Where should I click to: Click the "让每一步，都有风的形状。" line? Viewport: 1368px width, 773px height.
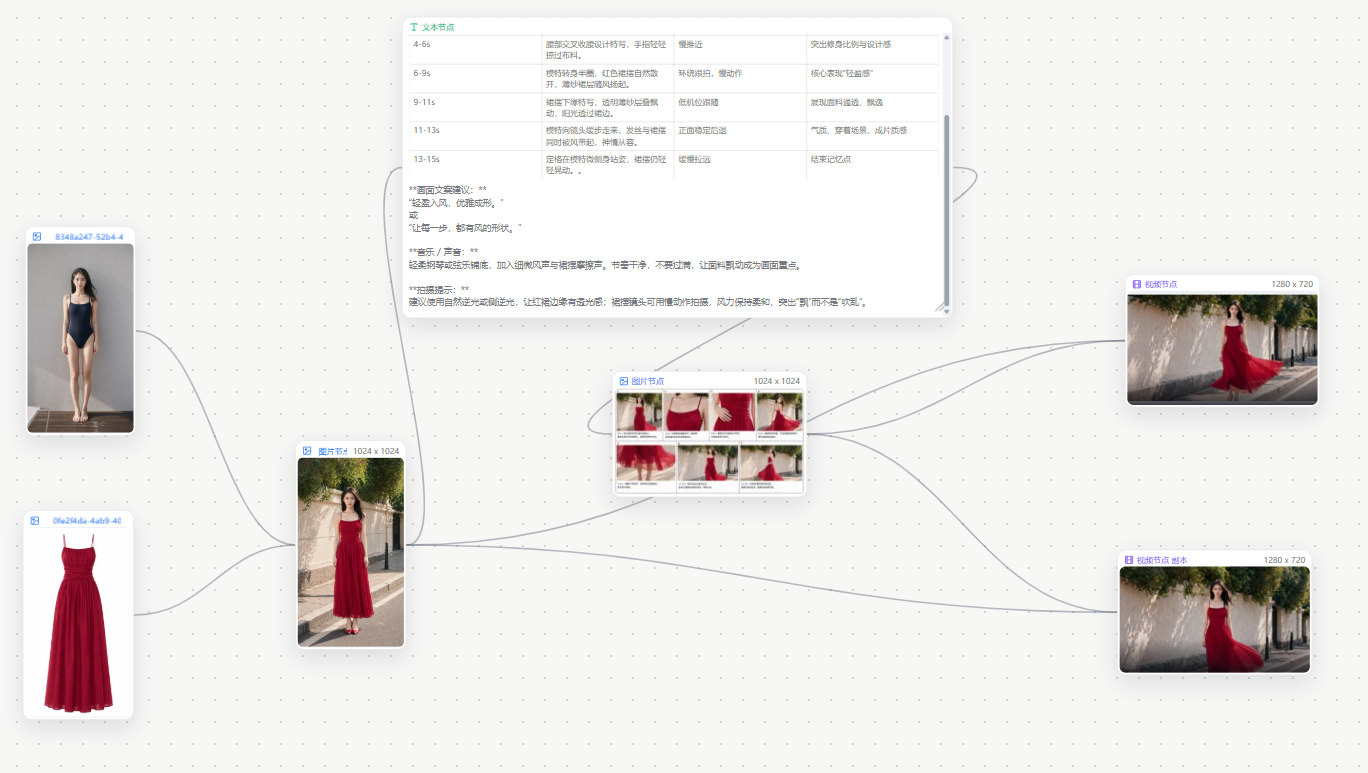click(x=466, y=228)
